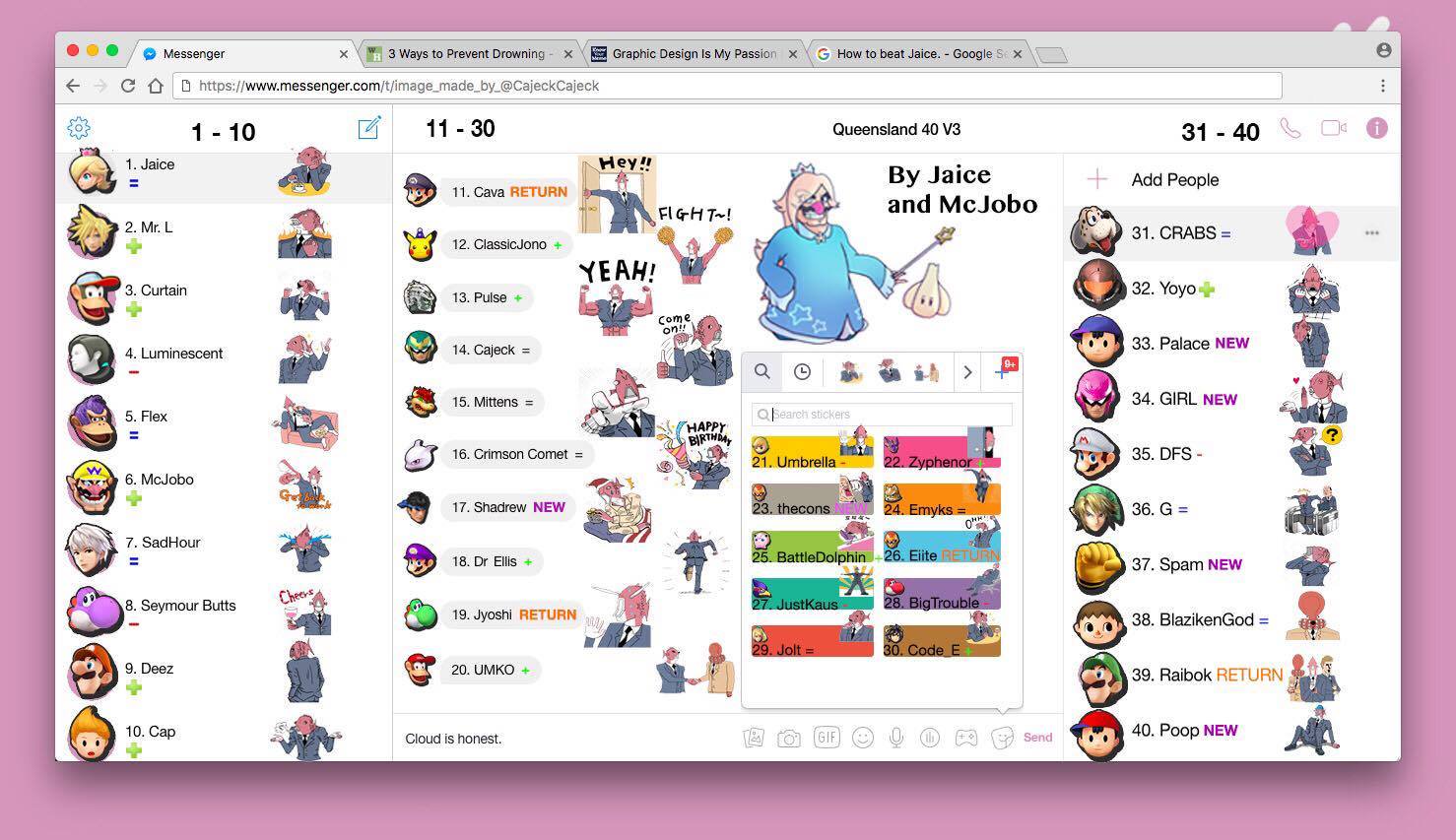
Task: Click the audio bars icon in message bar
Action: (930, 738)
